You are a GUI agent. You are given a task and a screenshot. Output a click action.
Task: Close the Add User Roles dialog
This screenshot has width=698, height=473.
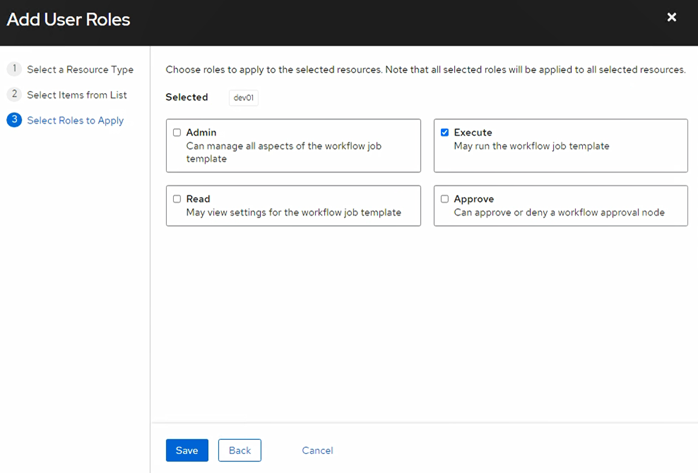pyautogui.click(x=671, y=18)
